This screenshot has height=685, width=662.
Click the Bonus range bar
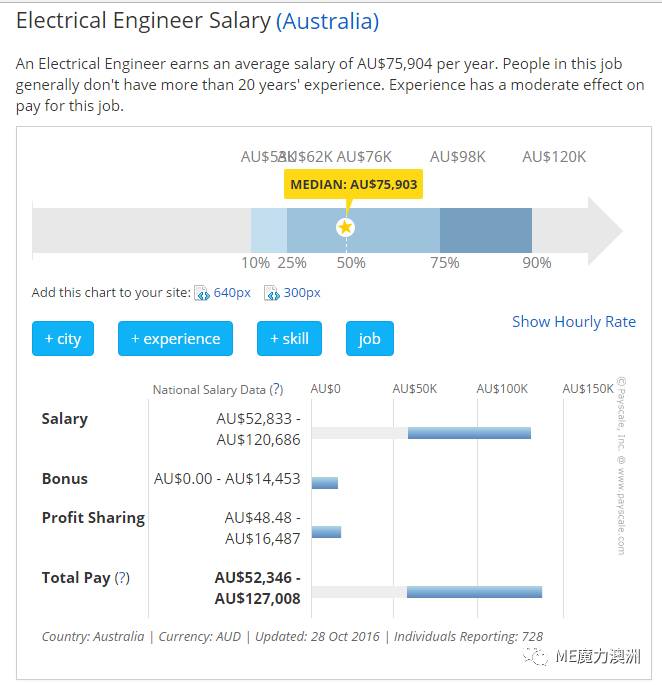click(325, 483)
